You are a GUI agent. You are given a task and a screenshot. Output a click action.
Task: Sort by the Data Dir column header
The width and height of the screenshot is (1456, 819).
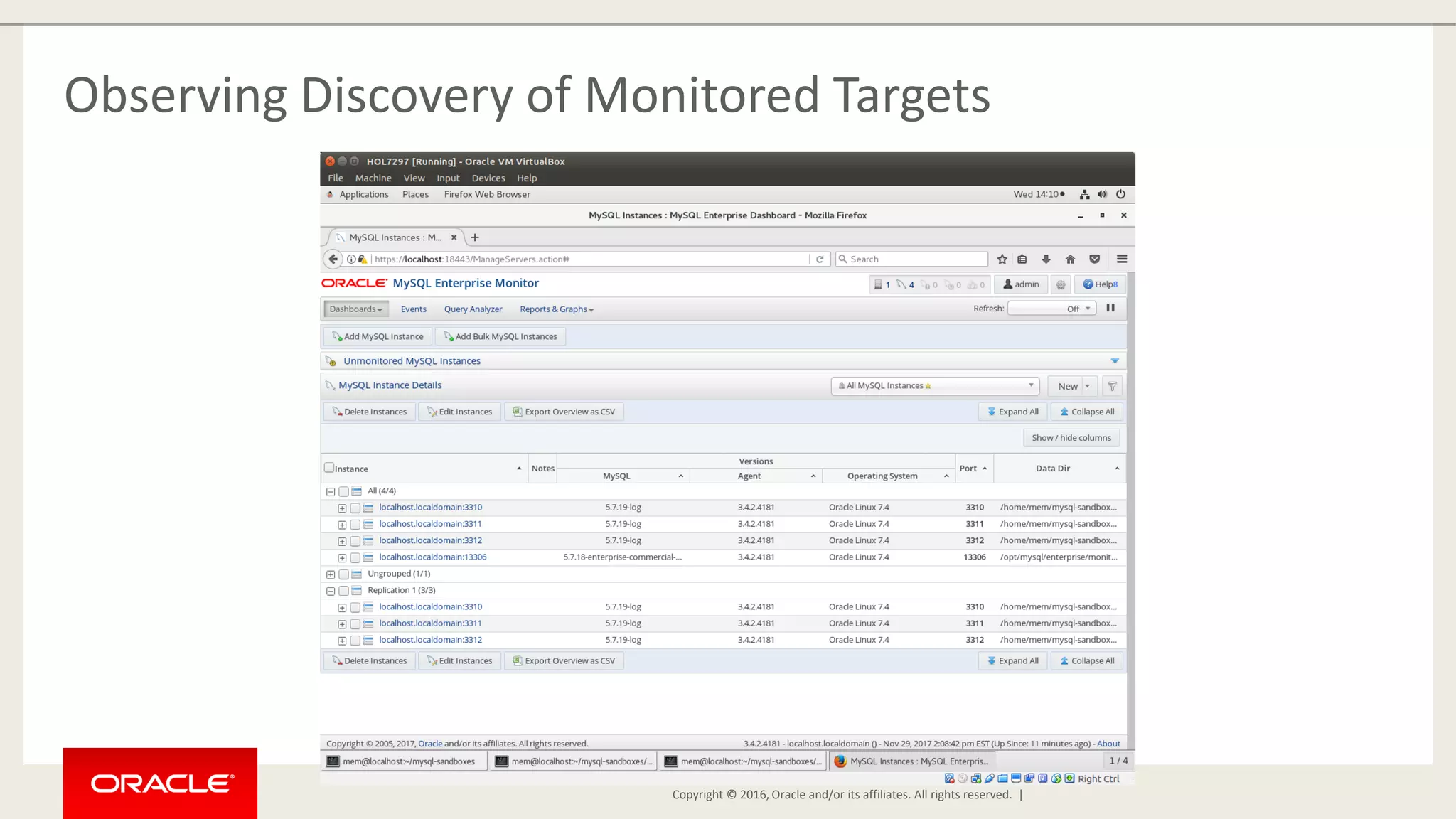click(1059, 469)
